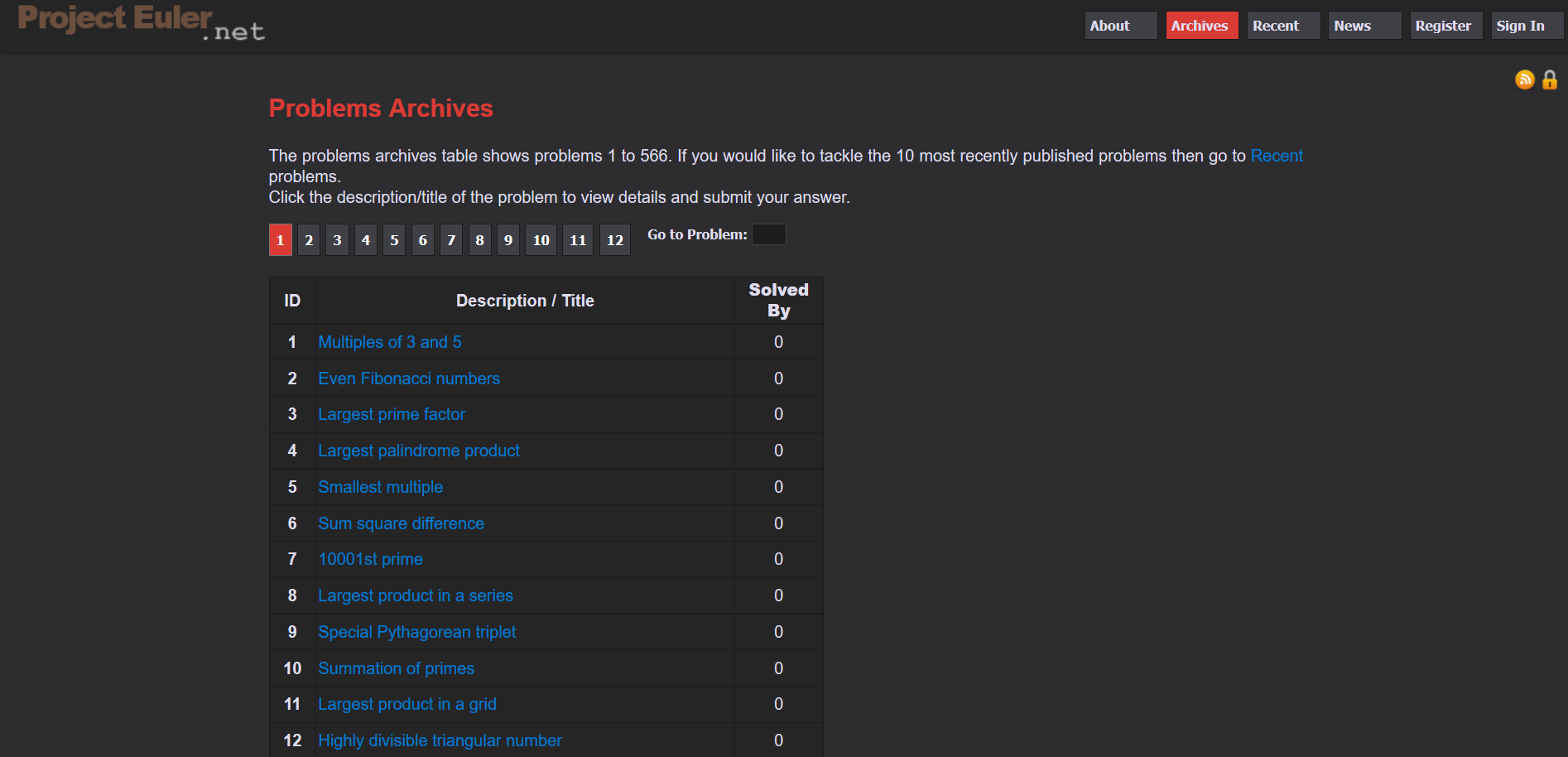The width and height of the screenshot is (1568, 757).
Task: Open Highly divisible triangular number problem
Action: (440, 740)
